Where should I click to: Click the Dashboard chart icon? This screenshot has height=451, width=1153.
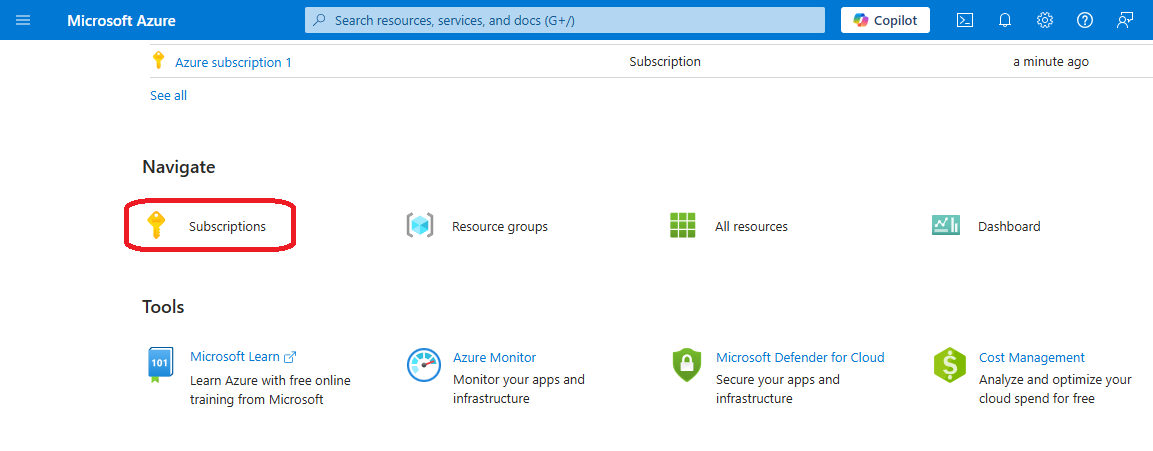pyautogui.click(x=945, y=226)
